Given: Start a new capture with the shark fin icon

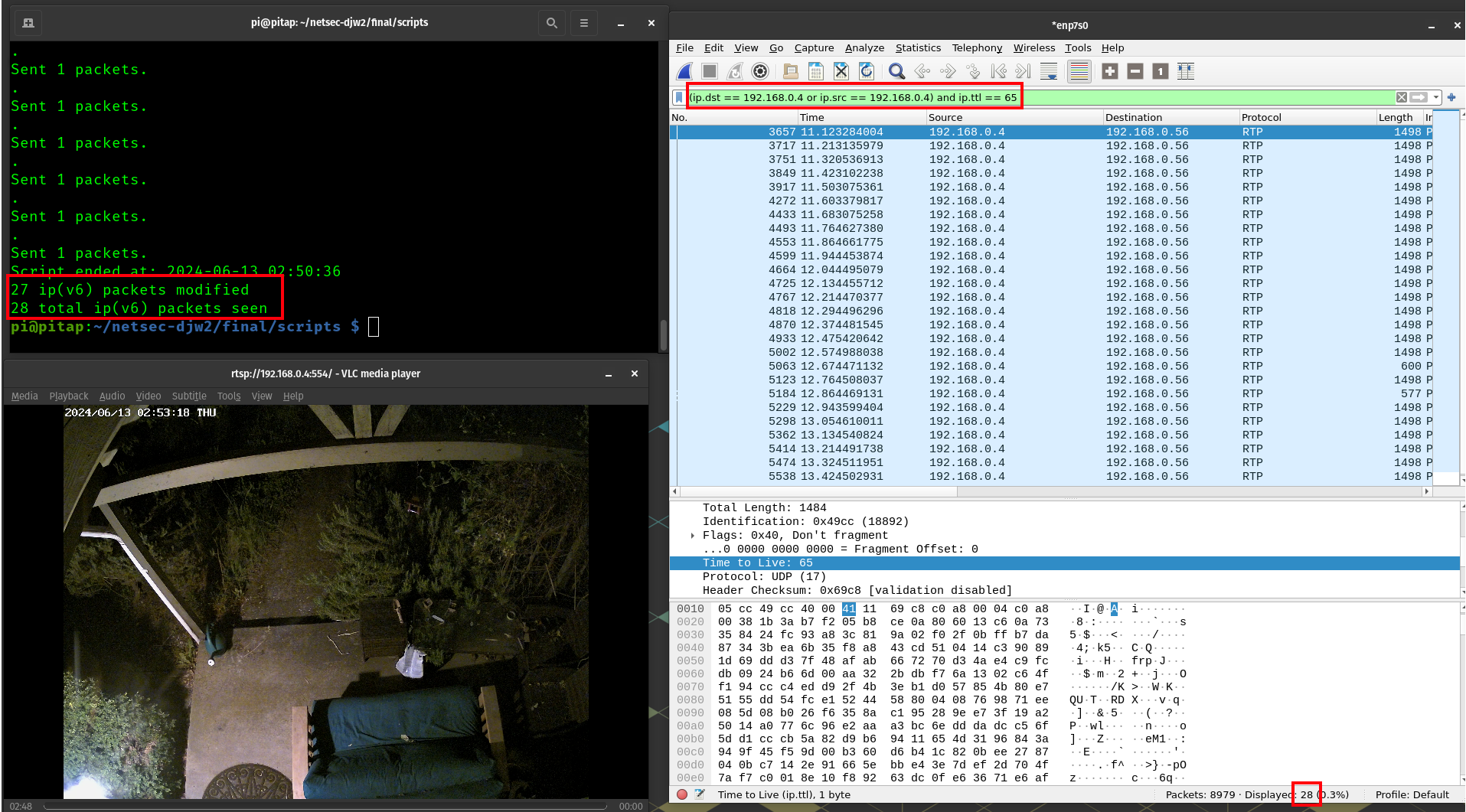Looking at the screenshot, I should [685, 71].
